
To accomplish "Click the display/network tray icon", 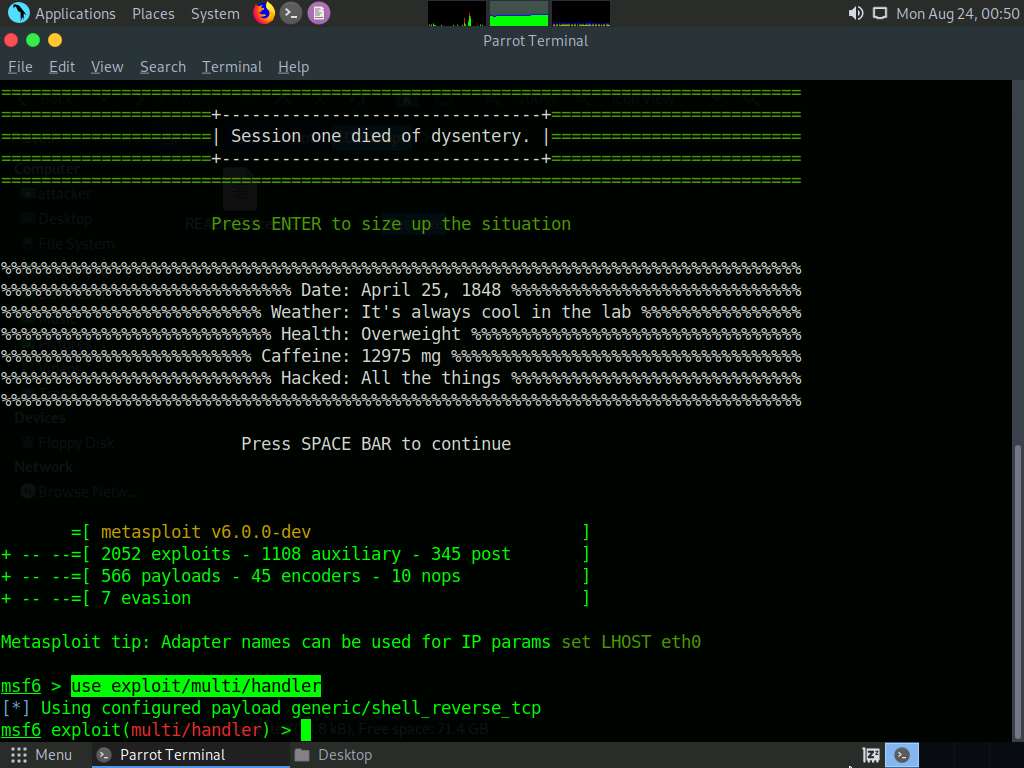I will click(x=880, y=13).
